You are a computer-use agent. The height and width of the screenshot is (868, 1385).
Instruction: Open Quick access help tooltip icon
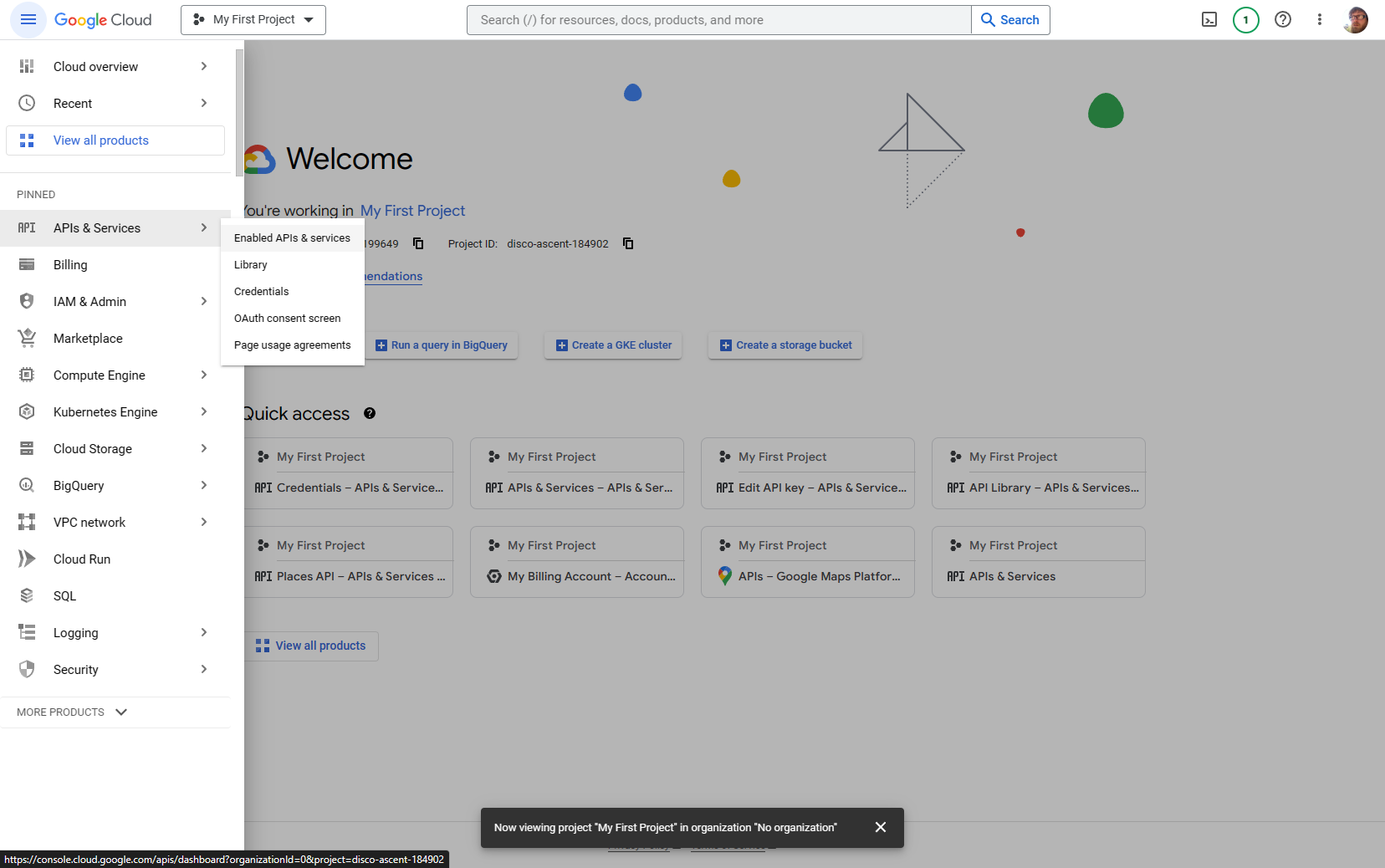pyautogui.click(x=370, y=413)
